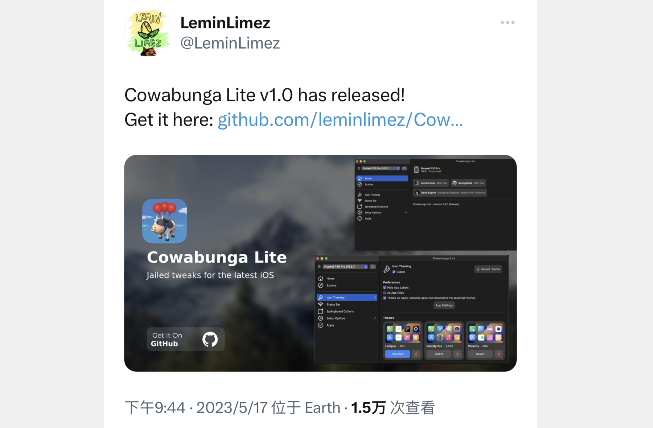Viewport: 653px width, 428px height.
Task: Open device dropdown in lower app window
Action: (x=345, y=266)
